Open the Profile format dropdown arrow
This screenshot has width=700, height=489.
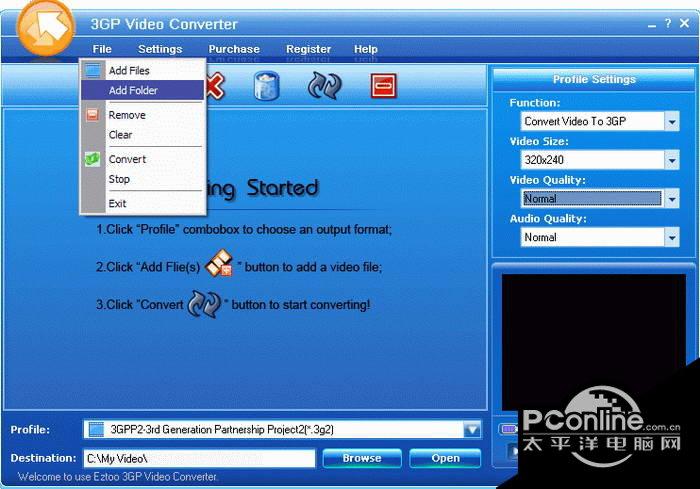tap(472, 430)
